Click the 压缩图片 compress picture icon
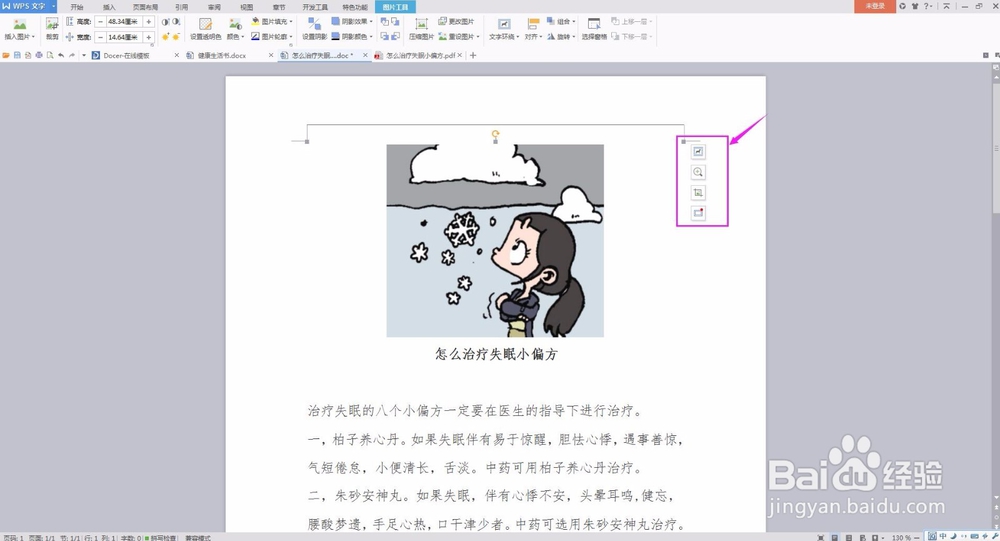Viewport: 1000px width, 541px height. 421,24
